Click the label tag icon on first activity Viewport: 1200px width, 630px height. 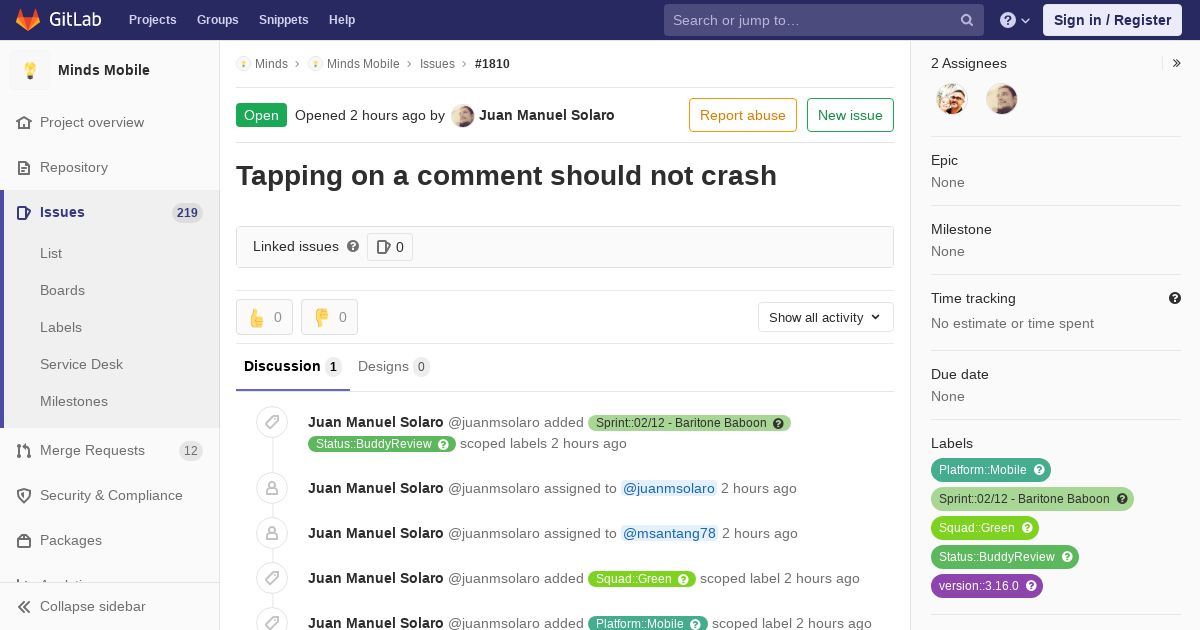(272, 422)
